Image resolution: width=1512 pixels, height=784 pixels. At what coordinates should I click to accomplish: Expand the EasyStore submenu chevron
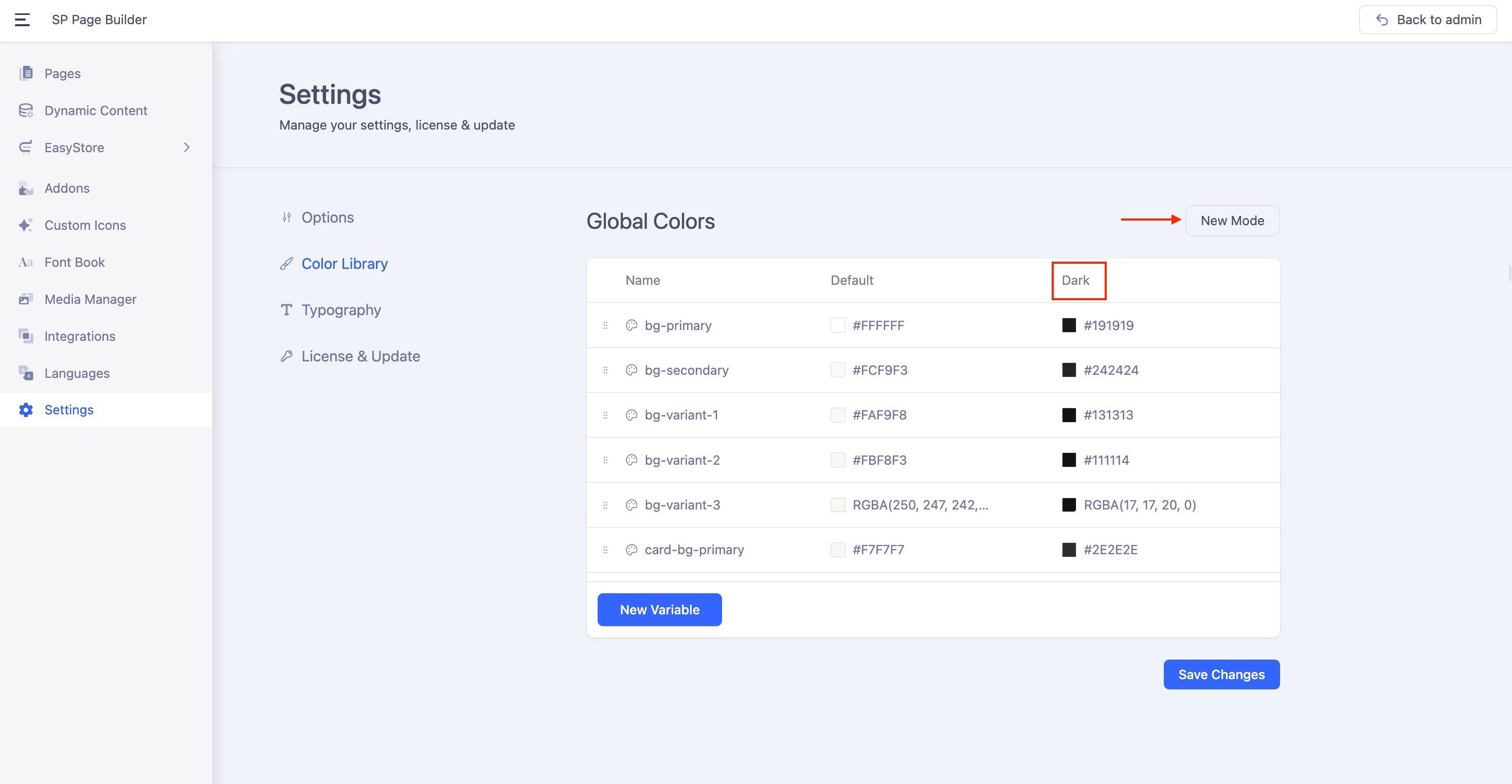click(x=187, y=148)
